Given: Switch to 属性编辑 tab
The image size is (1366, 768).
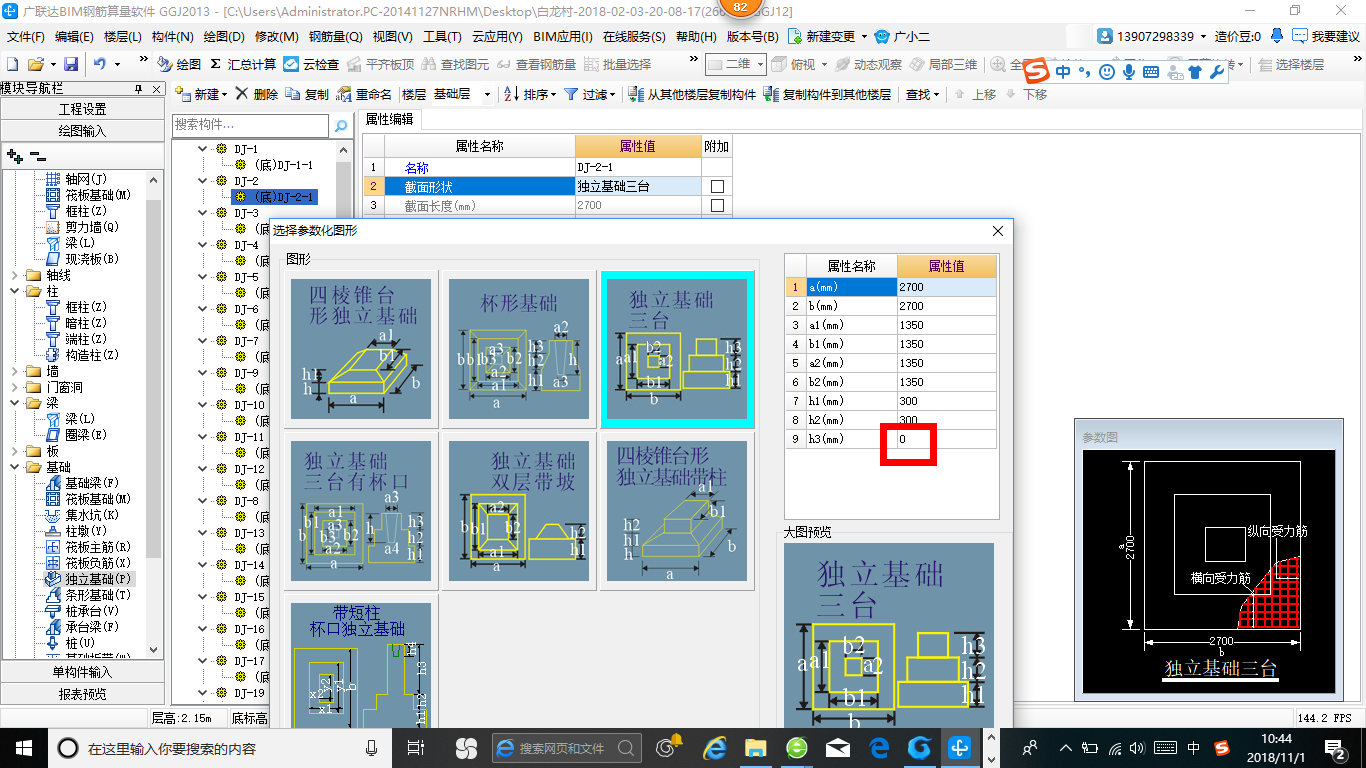Looking at the screenshot, I should 389,119.
